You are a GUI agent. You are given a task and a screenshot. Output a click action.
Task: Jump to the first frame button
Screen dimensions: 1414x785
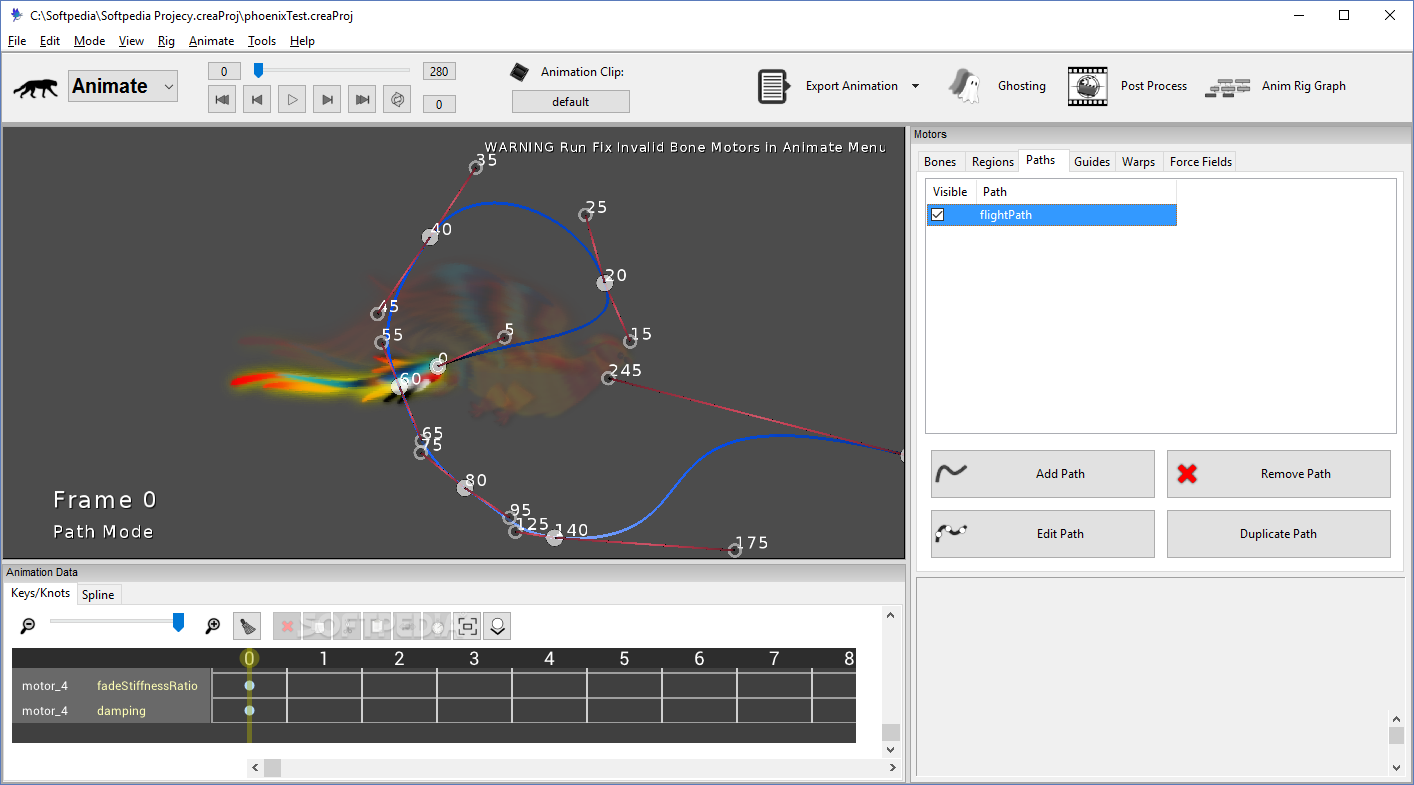223,99
